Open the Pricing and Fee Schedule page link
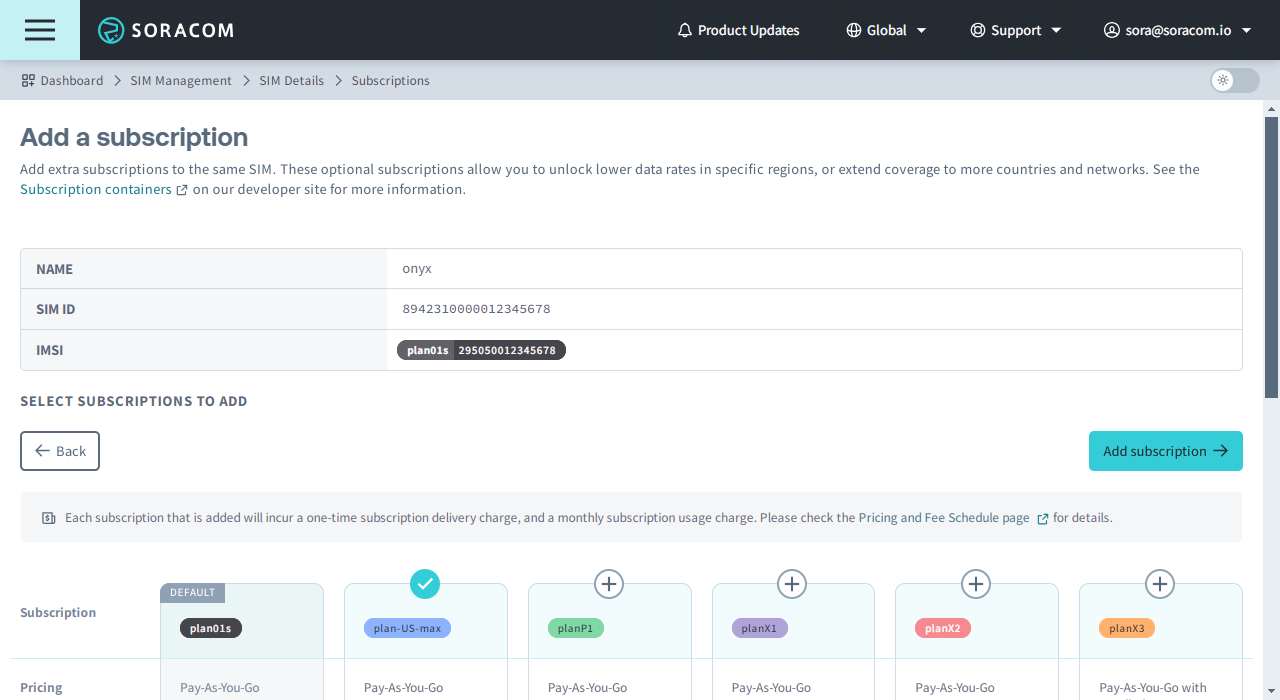Viewport: 1280px width, 700px height. [x=944, y=518]
